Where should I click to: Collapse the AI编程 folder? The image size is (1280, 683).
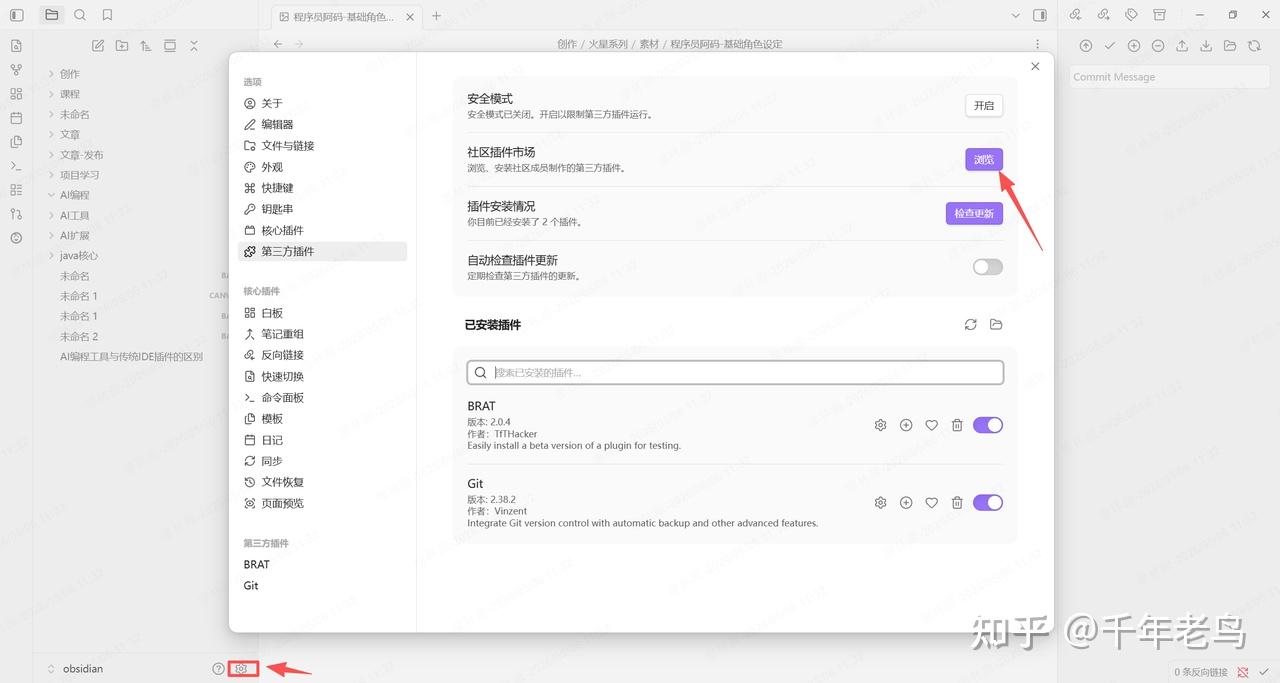[75, 195]
